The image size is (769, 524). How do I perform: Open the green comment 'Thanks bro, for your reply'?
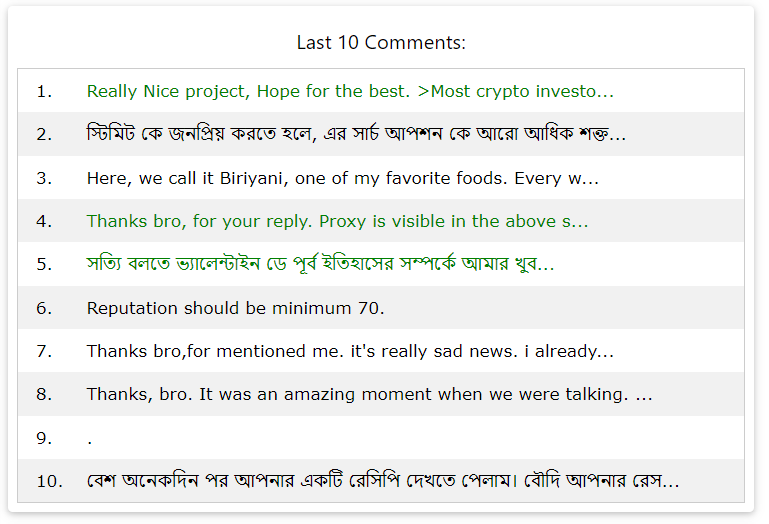337,221
